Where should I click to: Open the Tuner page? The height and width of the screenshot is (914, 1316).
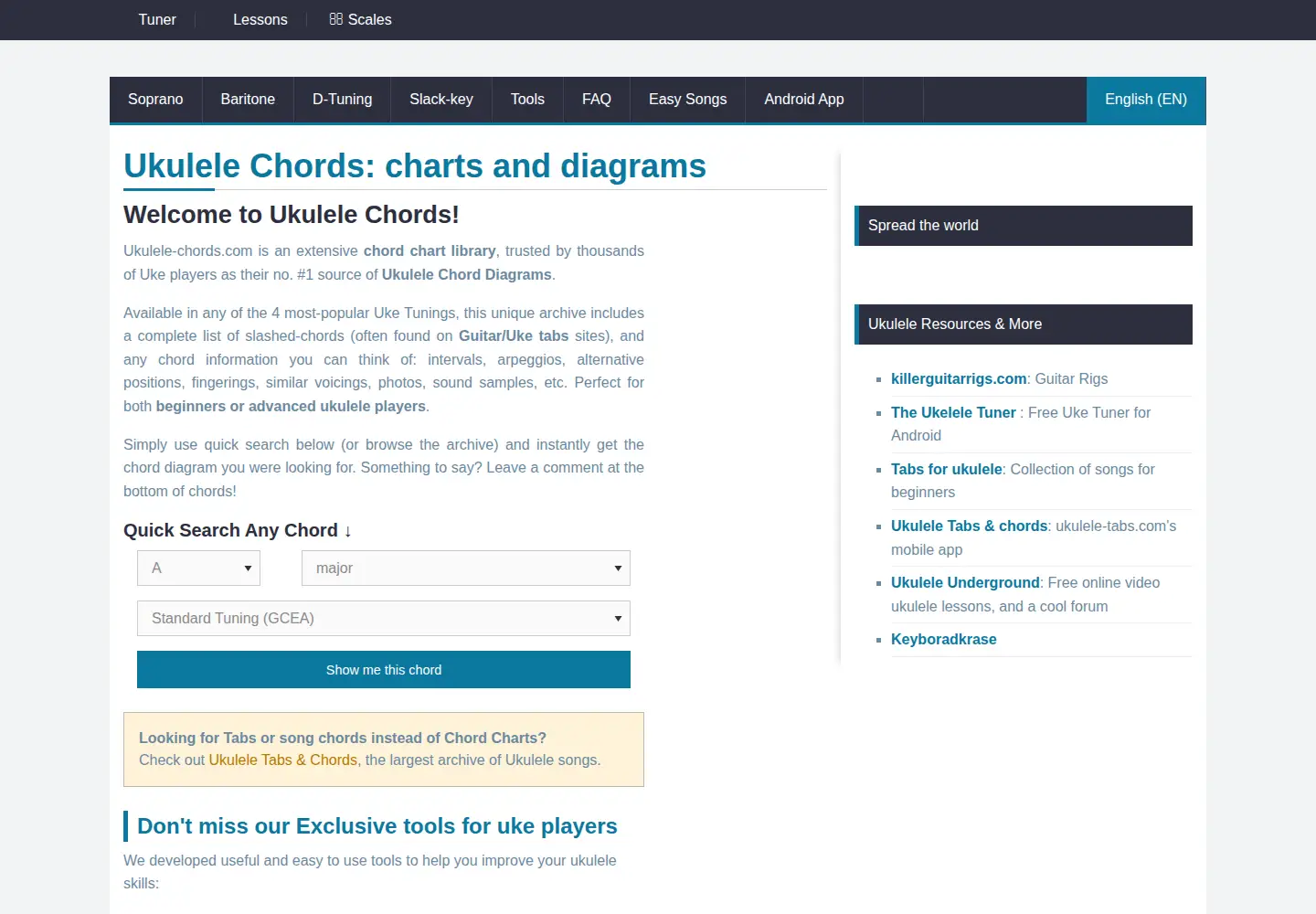click(x=157, y=19)
